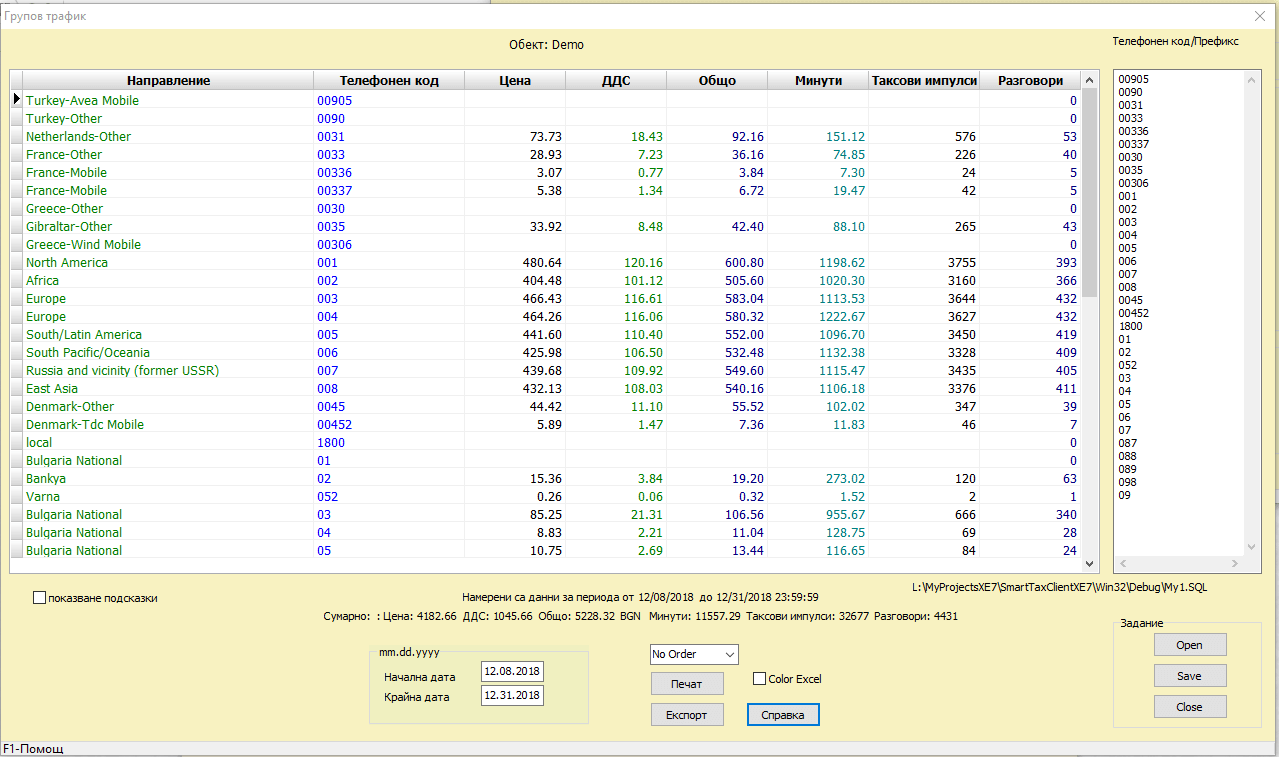Image resolution: width=1279 pixels, height=757 pixels.
Task: Click the Open button in Задание
Action: 1190,645
